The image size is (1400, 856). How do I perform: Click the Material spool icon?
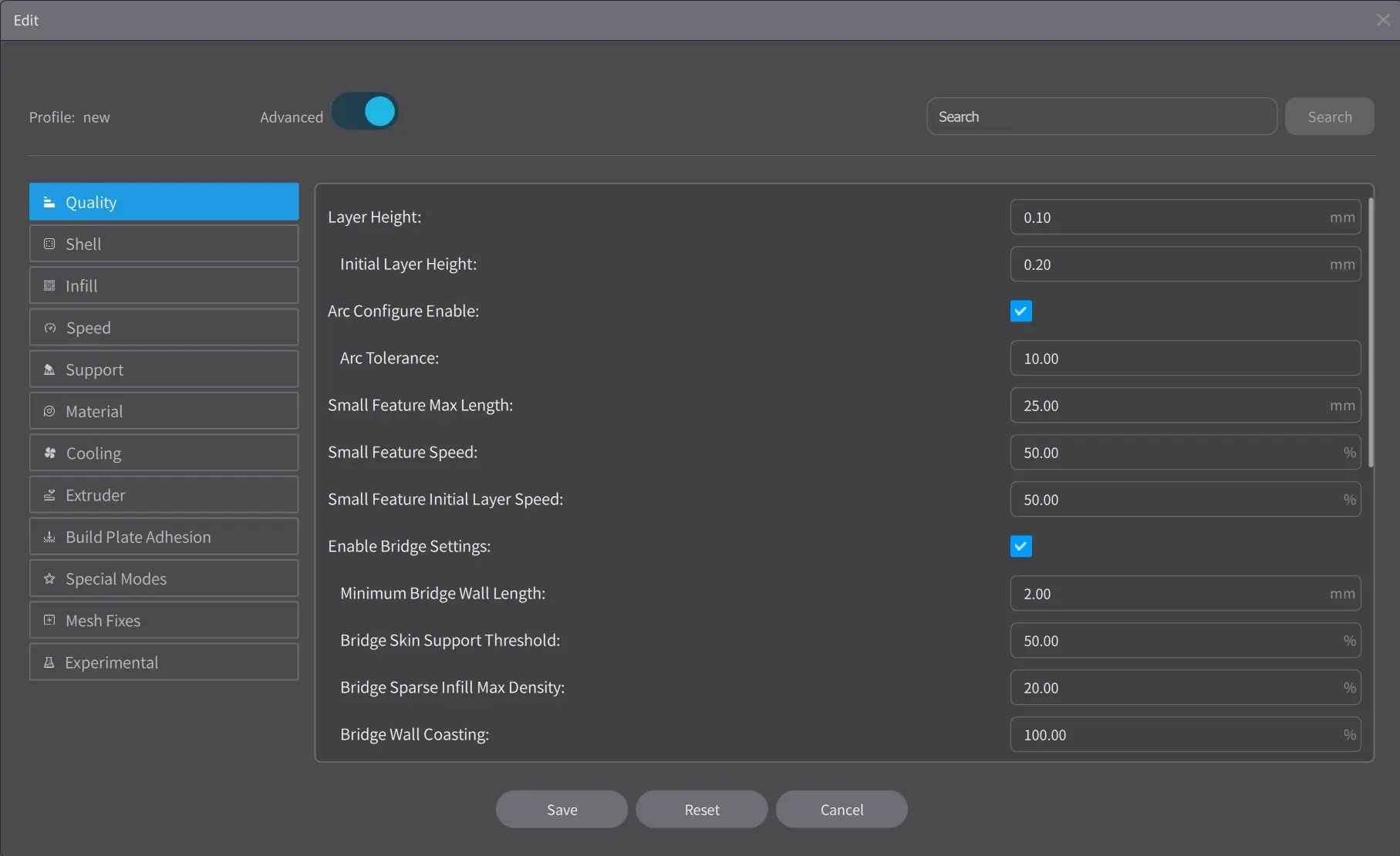(x=49, y=411)
